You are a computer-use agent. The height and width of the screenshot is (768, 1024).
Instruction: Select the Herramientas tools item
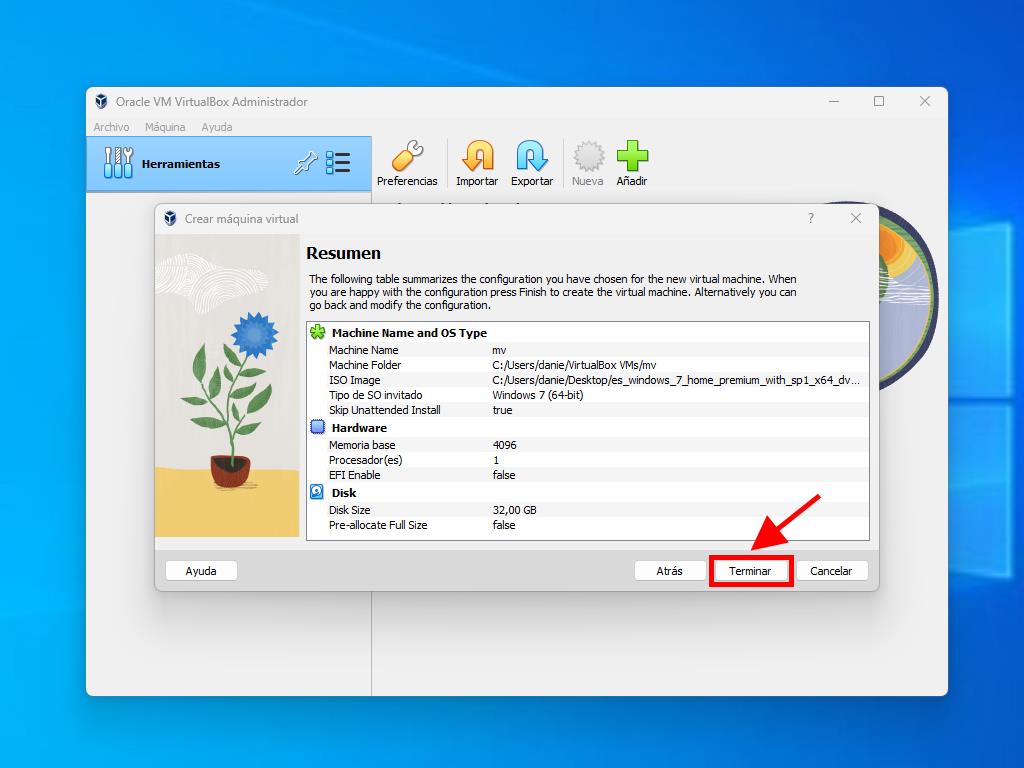point(180,164)
